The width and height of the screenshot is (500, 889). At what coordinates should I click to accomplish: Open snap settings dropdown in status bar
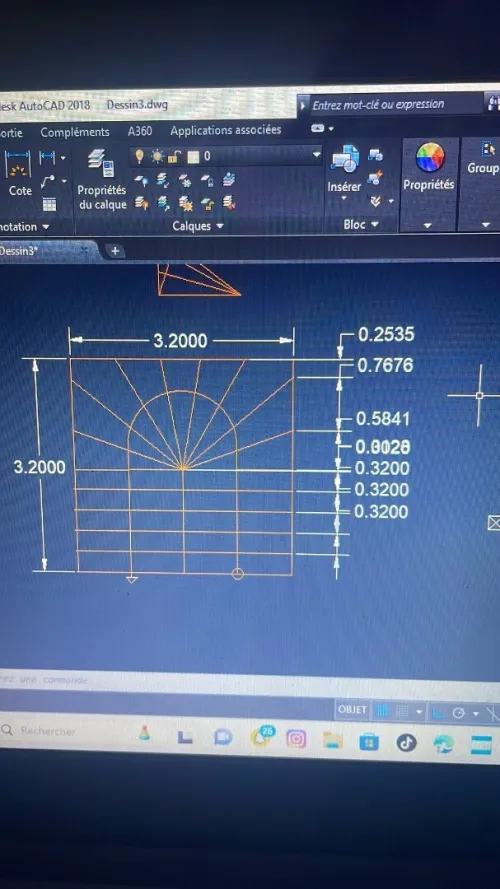419,712
